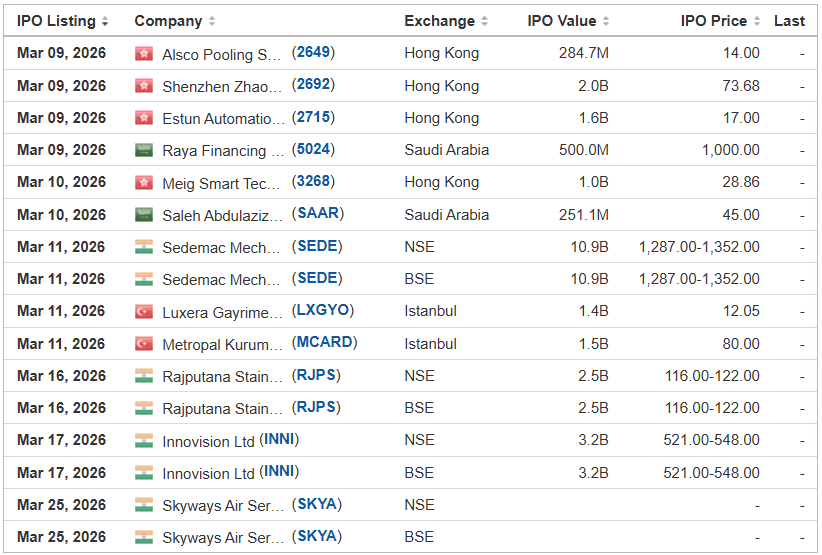
Task: Open Estun Automatio... company name
Action: tap(223, 119)
